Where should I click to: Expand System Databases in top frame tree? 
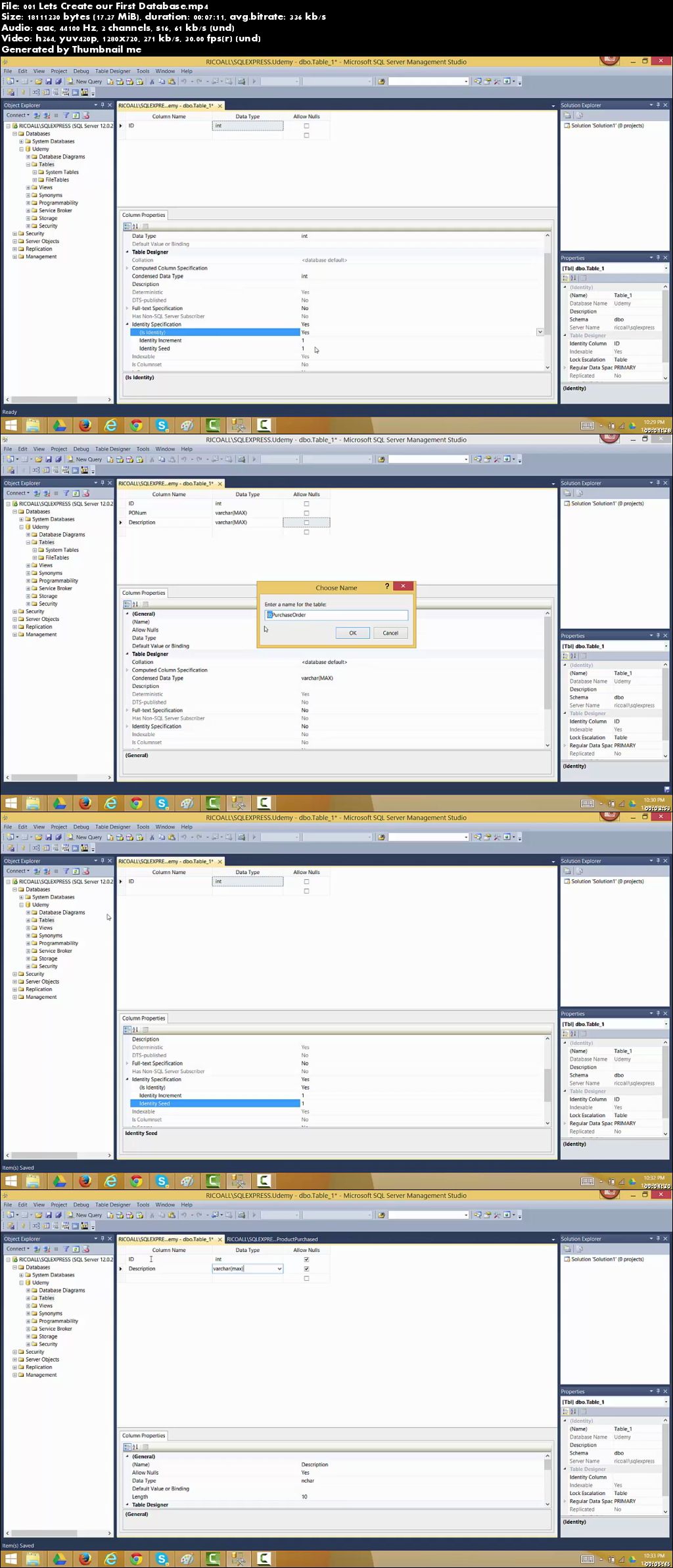click(x=21, y=142)
